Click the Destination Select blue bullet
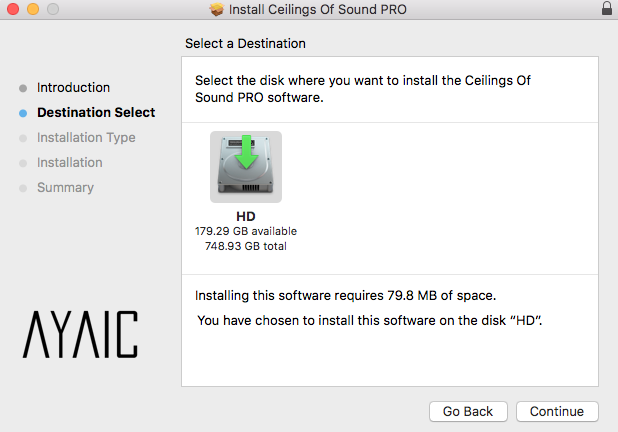The width and height of the screenshot is (618, 432). pyautogui.click(x=23, y=113)
